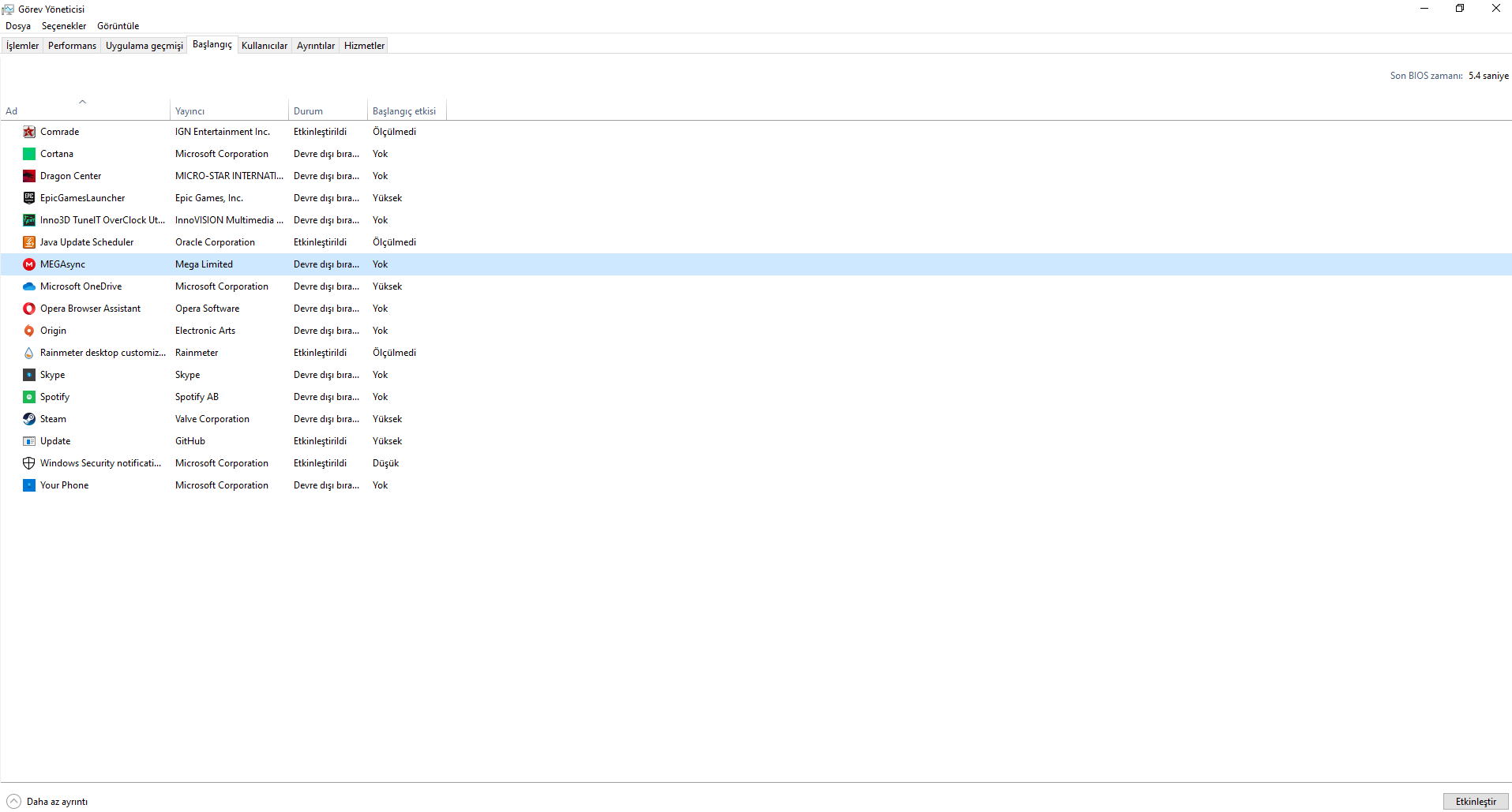This screenshot has width=1512, height=812.
Task: Click the Düşük startup impact value
Action: pyautogui.click(x=385, y=463)
